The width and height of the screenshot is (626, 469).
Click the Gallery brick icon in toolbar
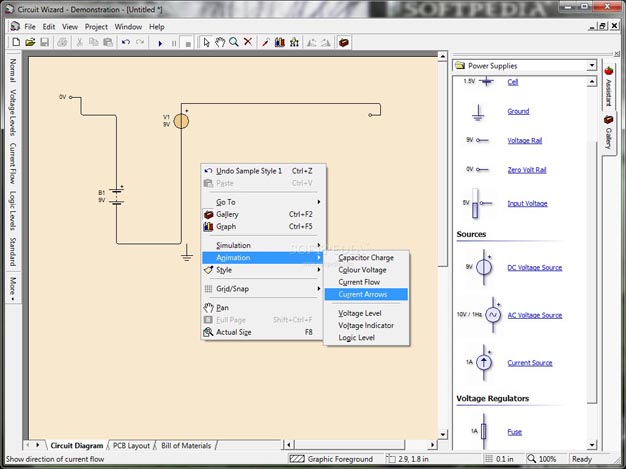pyautogui.click(x=344, y=42)
